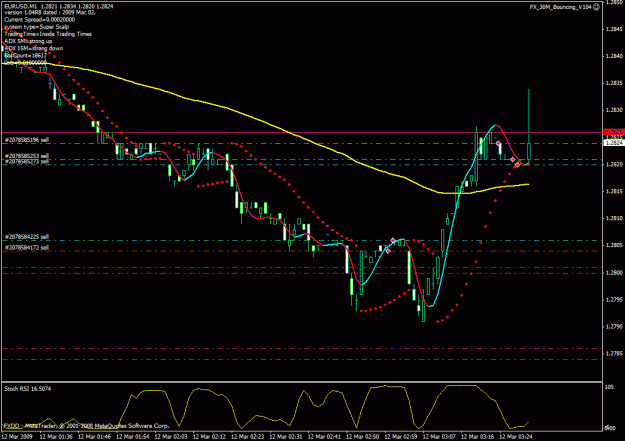Click the 1.2840 price axis label
Image resolution: width=625 pixels, height=441 pixels.
click(613, 56)
